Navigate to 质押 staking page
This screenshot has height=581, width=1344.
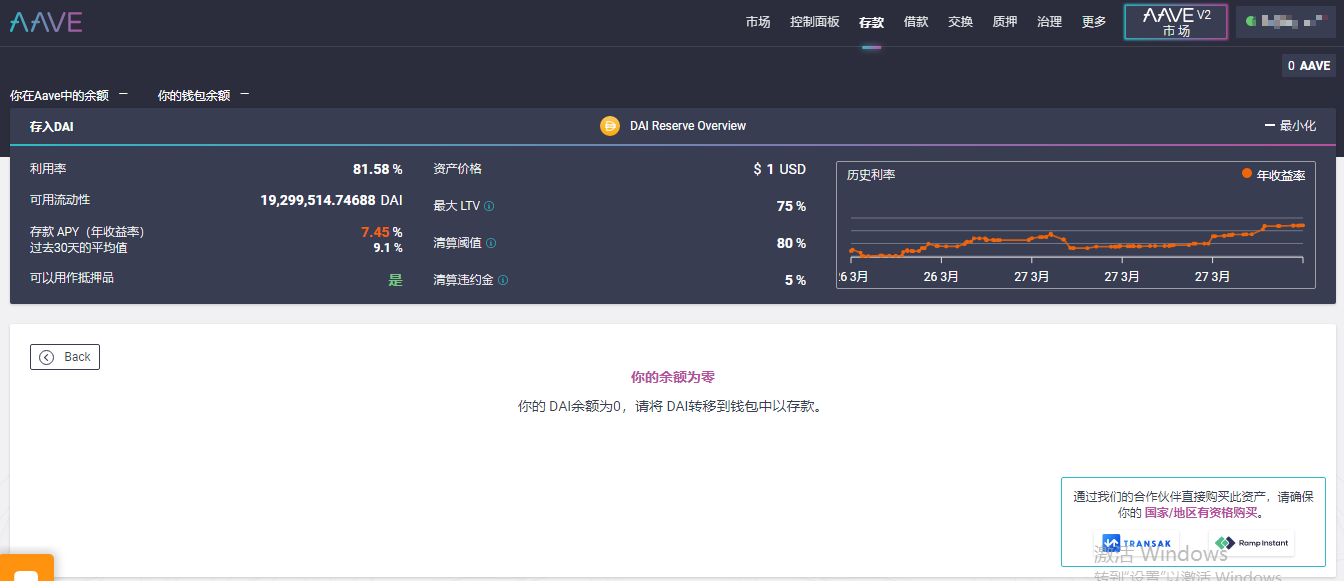coord(1005,22)
